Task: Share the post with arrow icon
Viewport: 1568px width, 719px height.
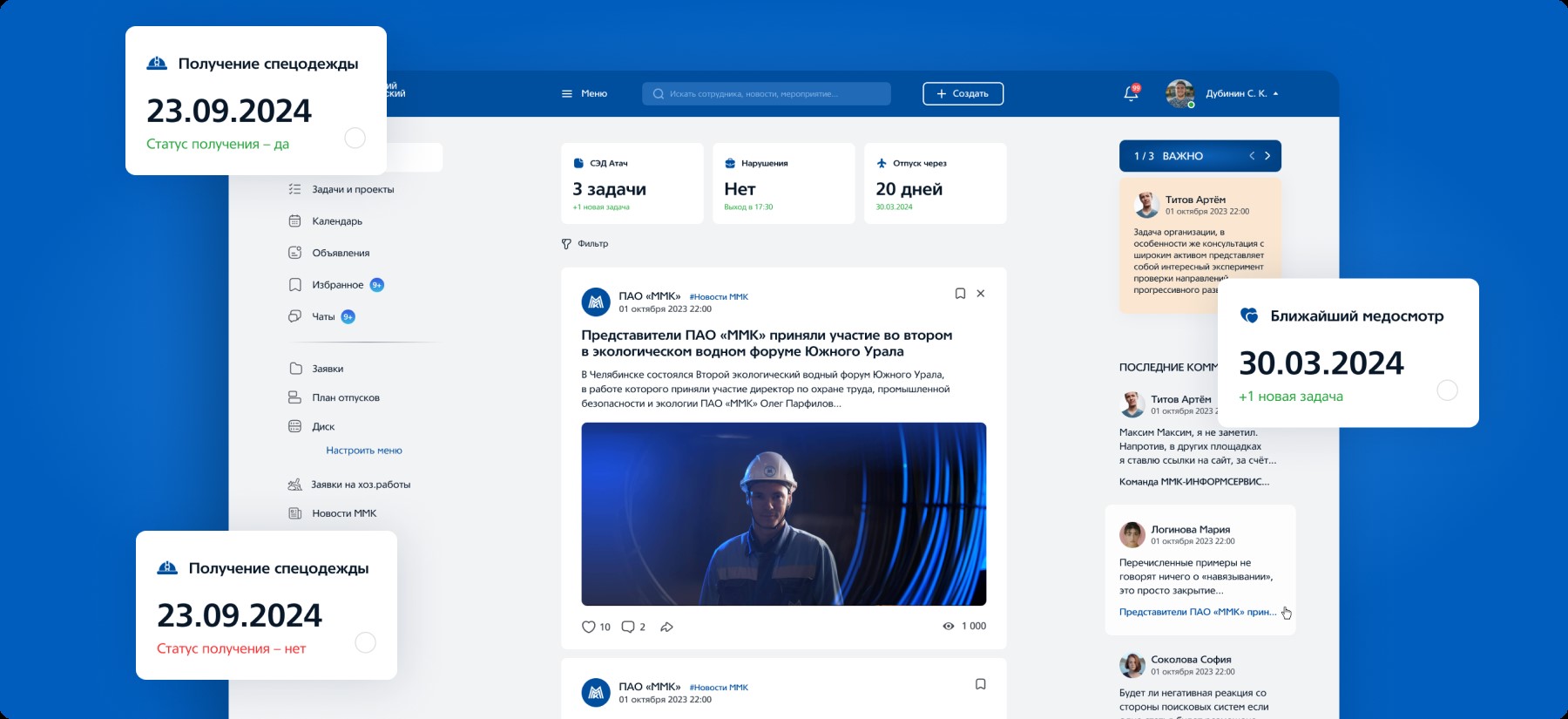Action: tap(666, 627)
